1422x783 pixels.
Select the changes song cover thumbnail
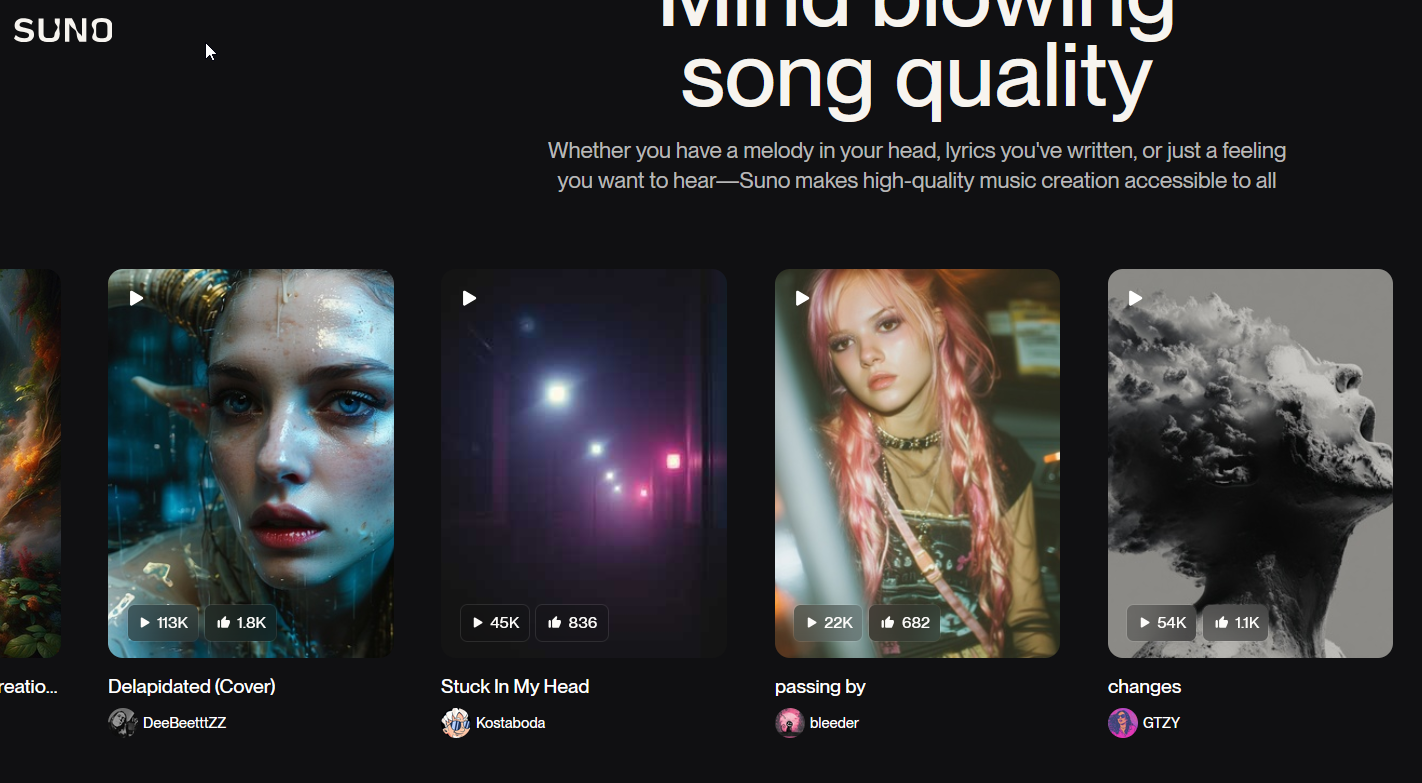click(x=1250, y=463)
